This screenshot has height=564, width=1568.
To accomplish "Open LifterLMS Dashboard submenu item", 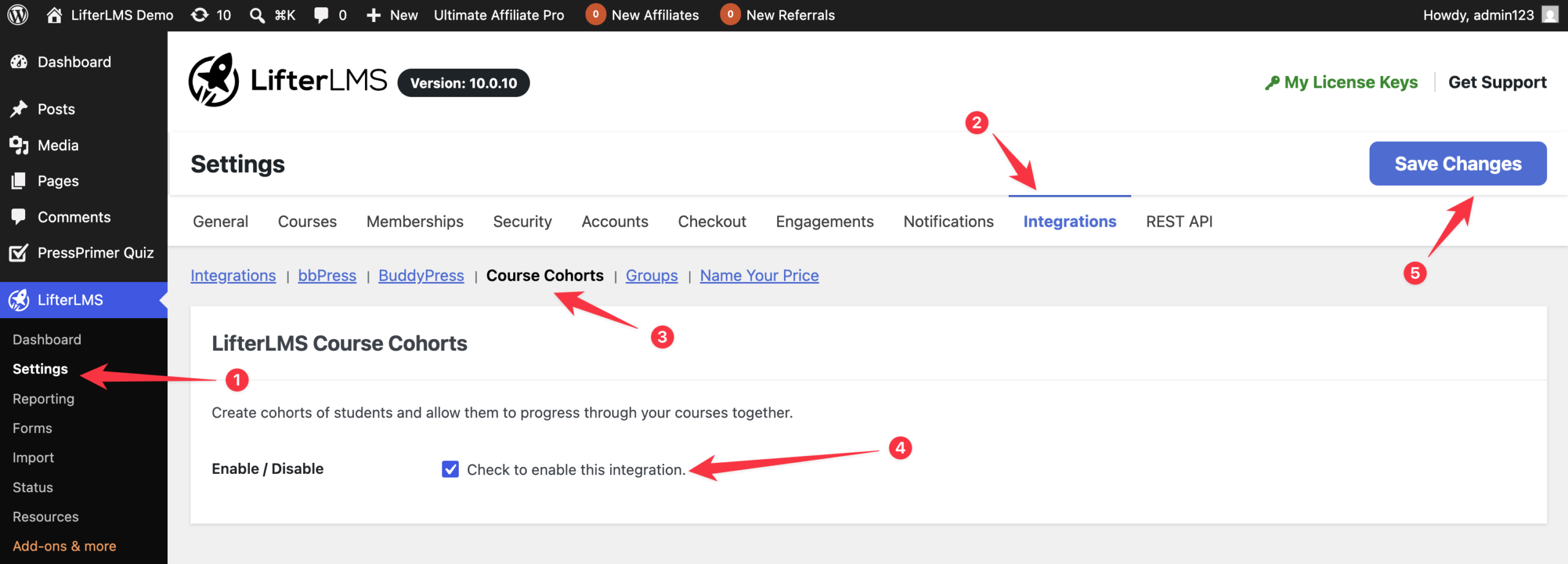I will 47,340.
